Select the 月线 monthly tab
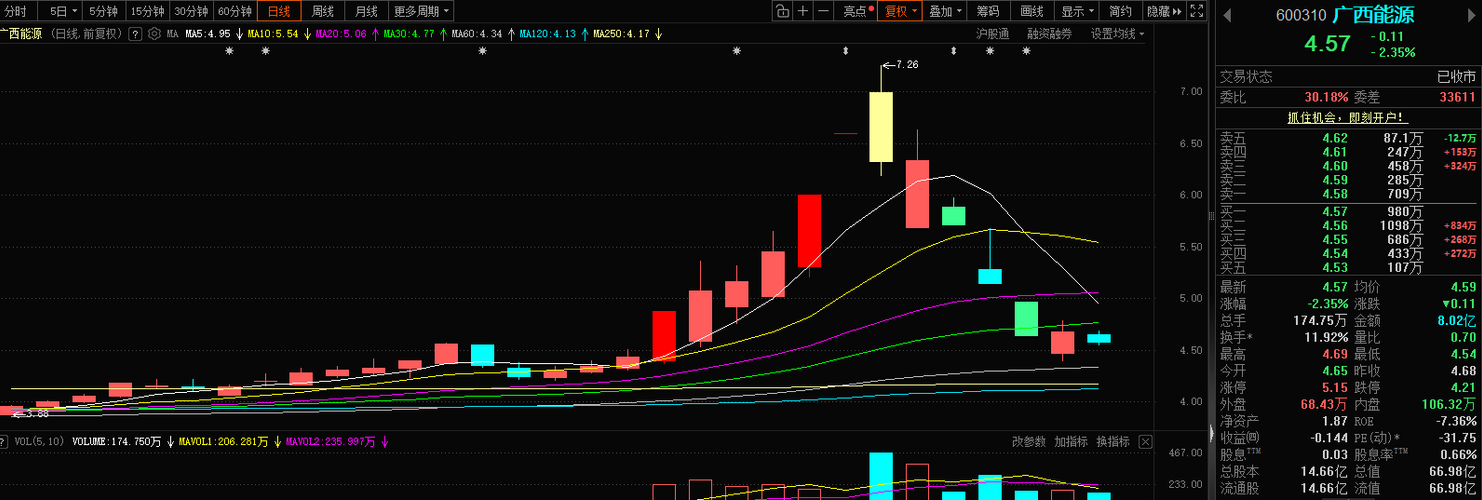This screenshot has height=500, width=1482. click(367, 11)
